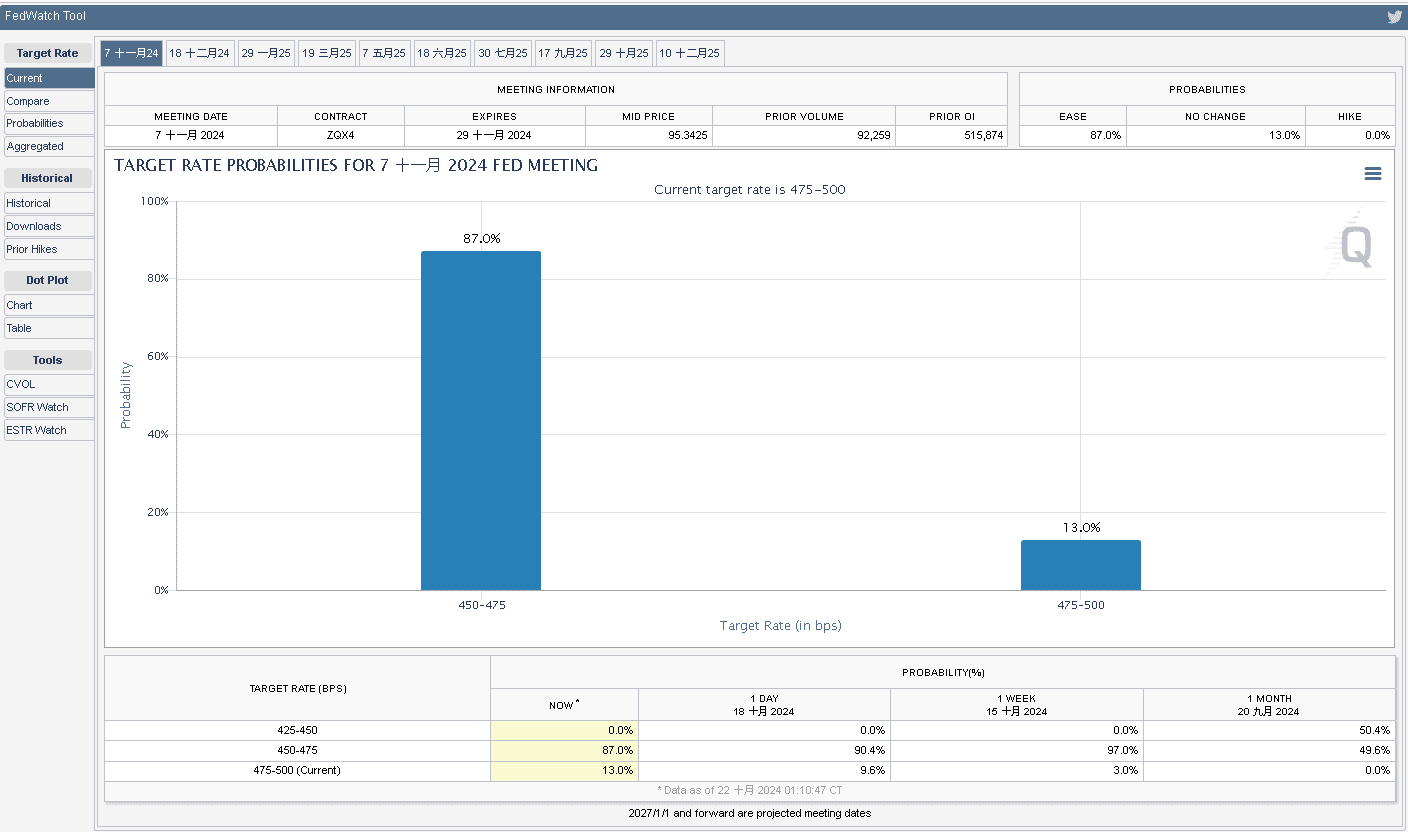
Task: Open the Downloads sidebar item
Action: pos(49,226)
